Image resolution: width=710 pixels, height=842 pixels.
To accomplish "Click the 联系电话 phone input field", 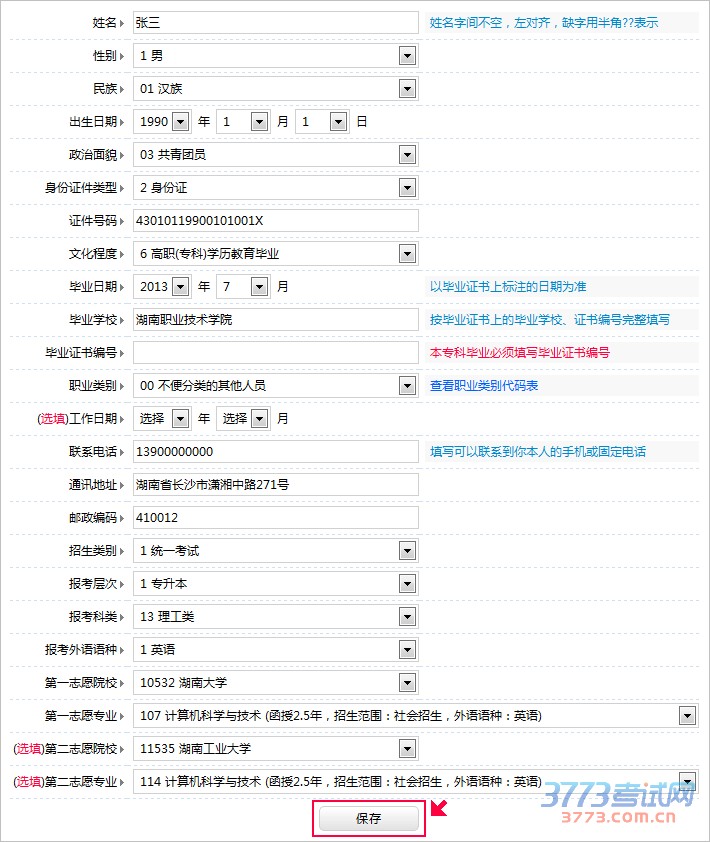I will pyautogui.click(x=275, y=452).
